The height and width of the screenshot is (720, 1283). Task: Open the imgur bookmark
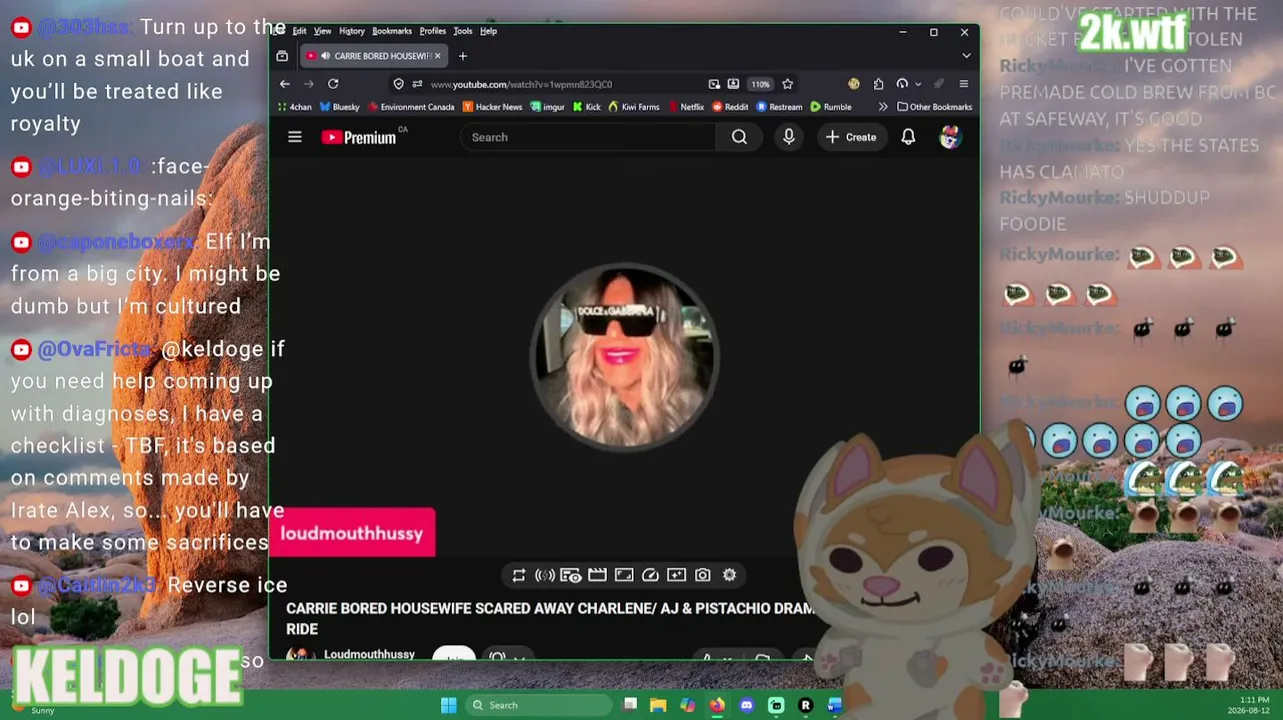coord(548,107)
